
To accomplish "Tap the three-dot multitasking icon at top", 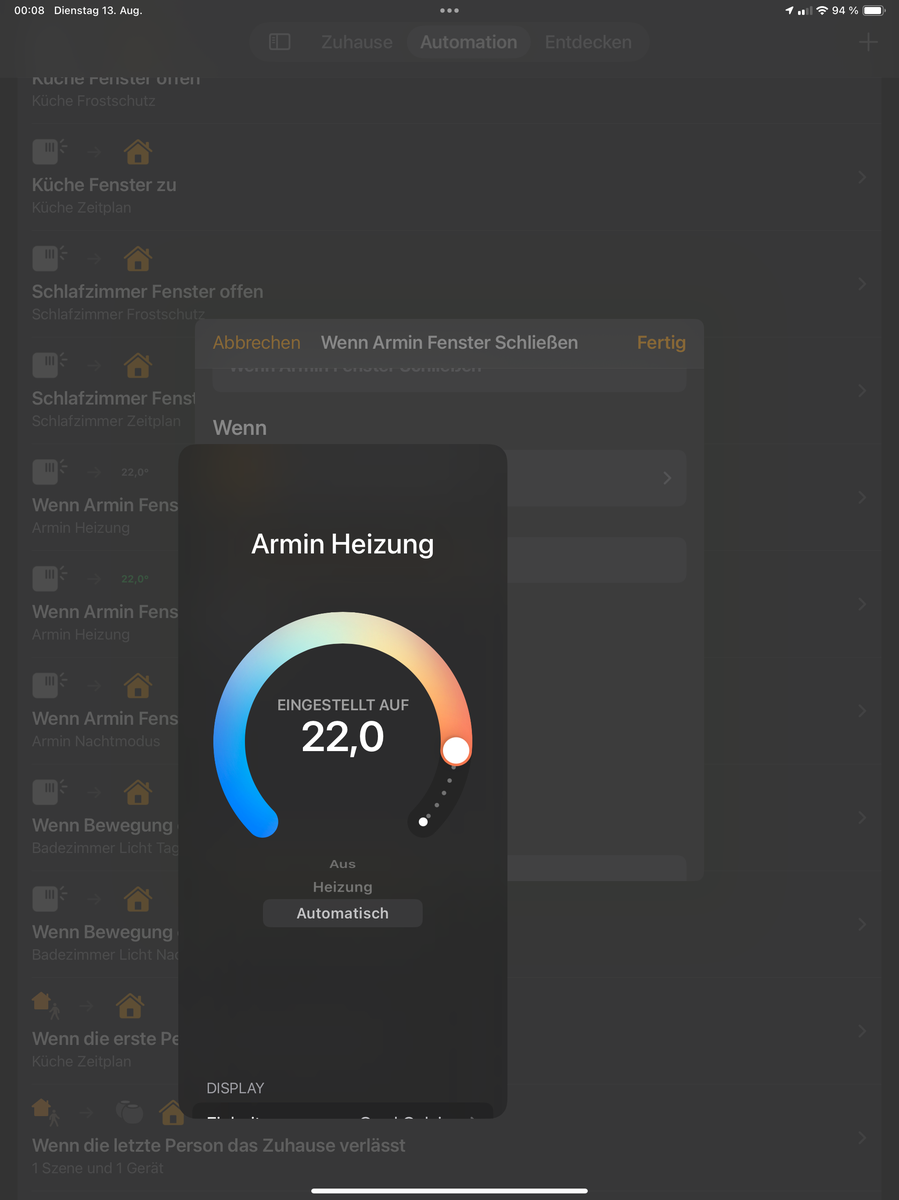I will (x=449, y=10).
